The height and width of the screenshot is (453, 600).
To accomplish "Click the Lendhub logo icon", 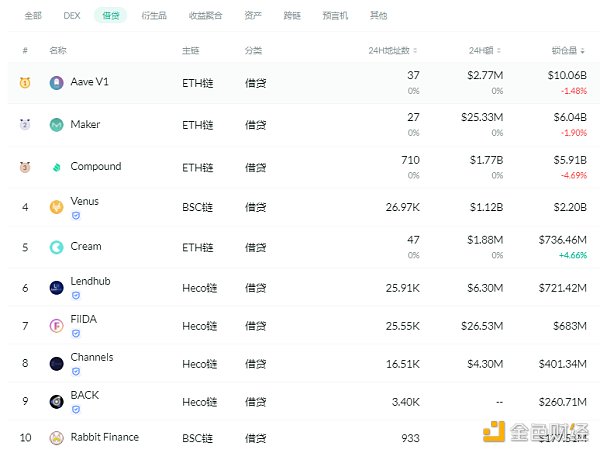I will (57, 287).
